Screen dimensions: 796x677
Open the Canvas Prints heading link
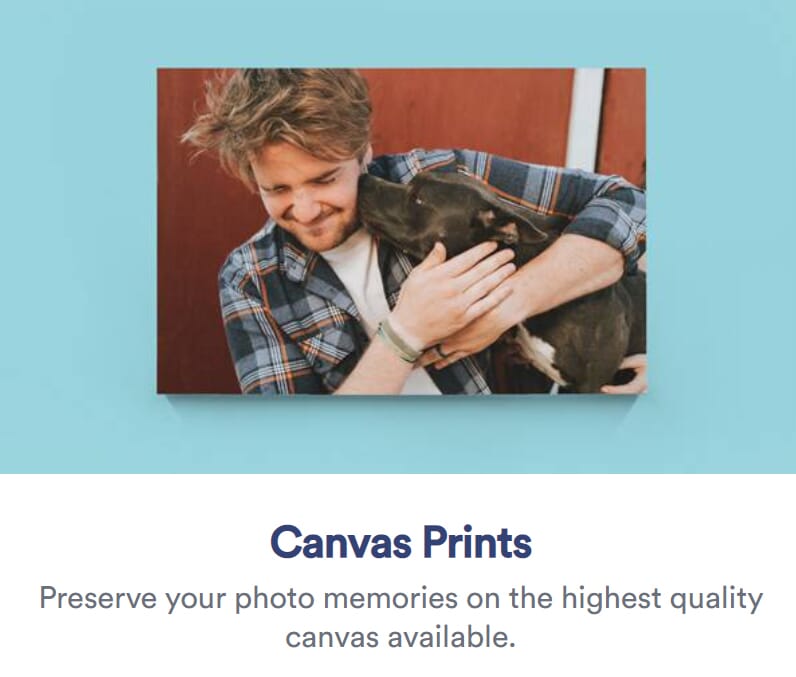click(x=401, y=542)
